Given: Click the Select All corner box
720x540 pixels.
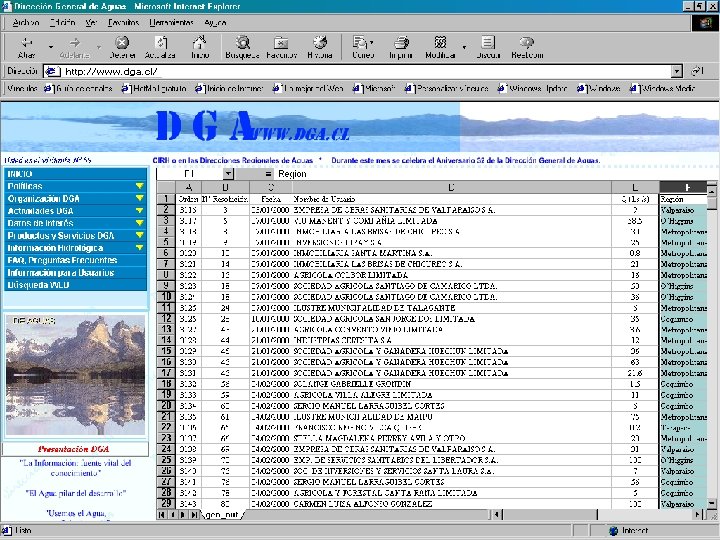Looking at the screenshot, I should (x=166, y=187).
